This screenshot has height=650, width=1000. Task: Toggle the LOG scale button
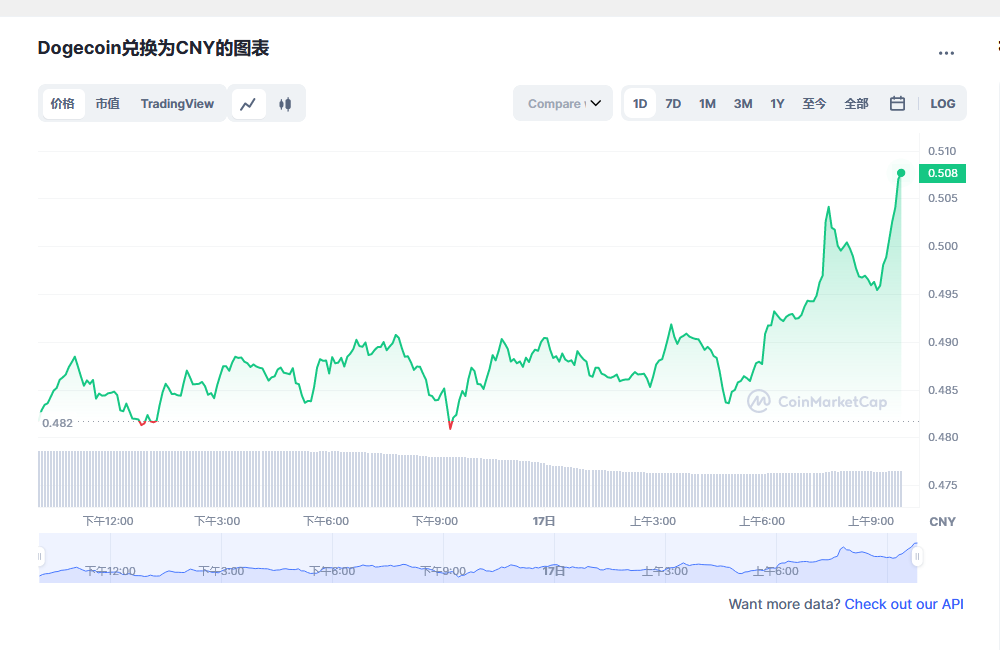[942, 104]
